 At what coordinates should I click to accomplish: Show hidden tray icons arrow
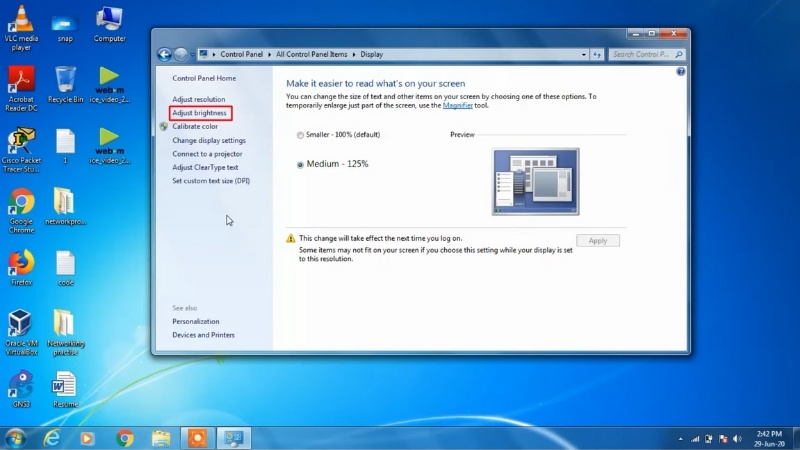(680, 439)
